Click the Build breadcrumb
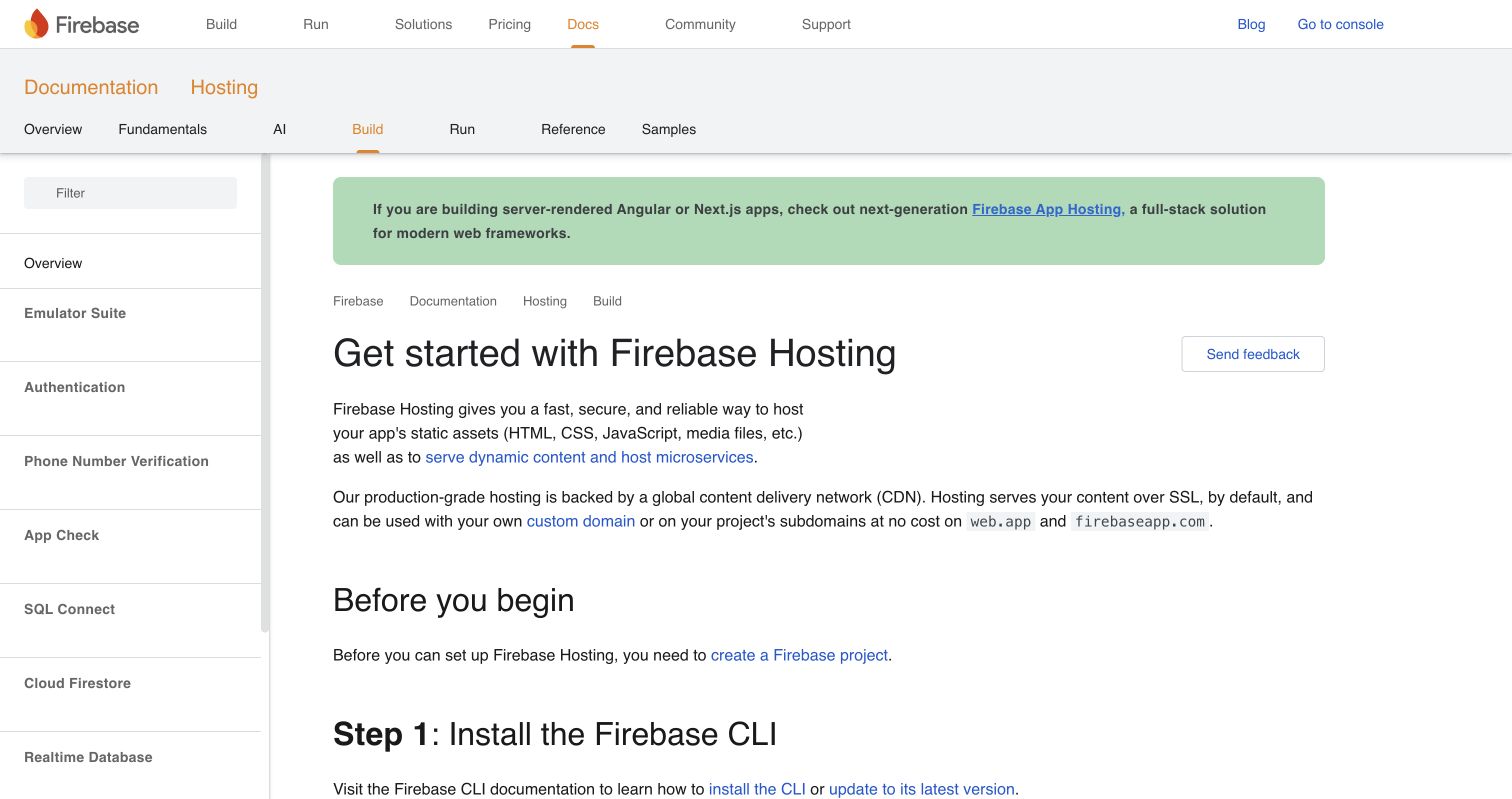The height and width of the screenshot is (799, 1512). click(607, 301)
